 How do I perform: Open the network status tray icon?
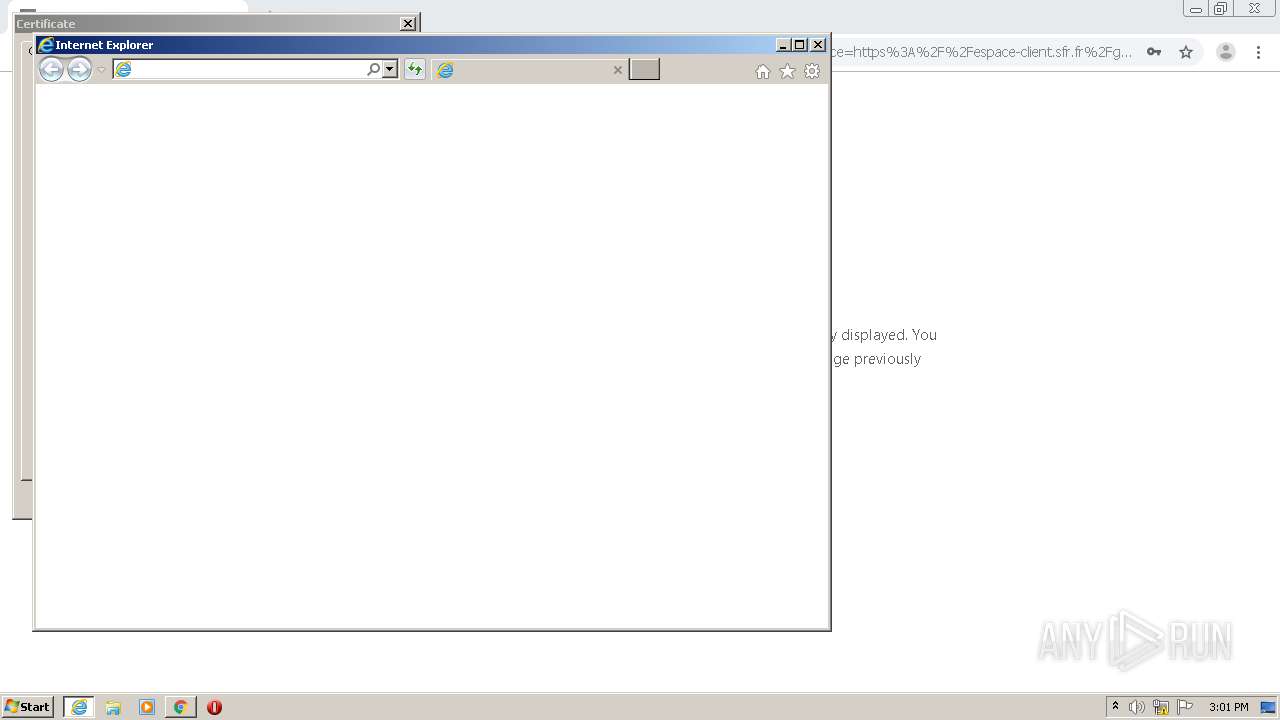coord(1161,707)
